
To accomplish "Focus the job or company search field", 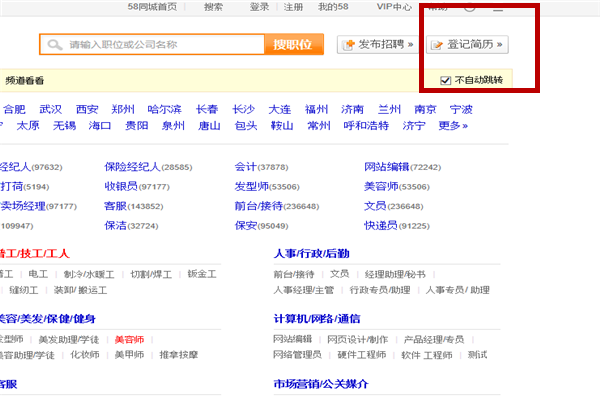I will (152, 44).
